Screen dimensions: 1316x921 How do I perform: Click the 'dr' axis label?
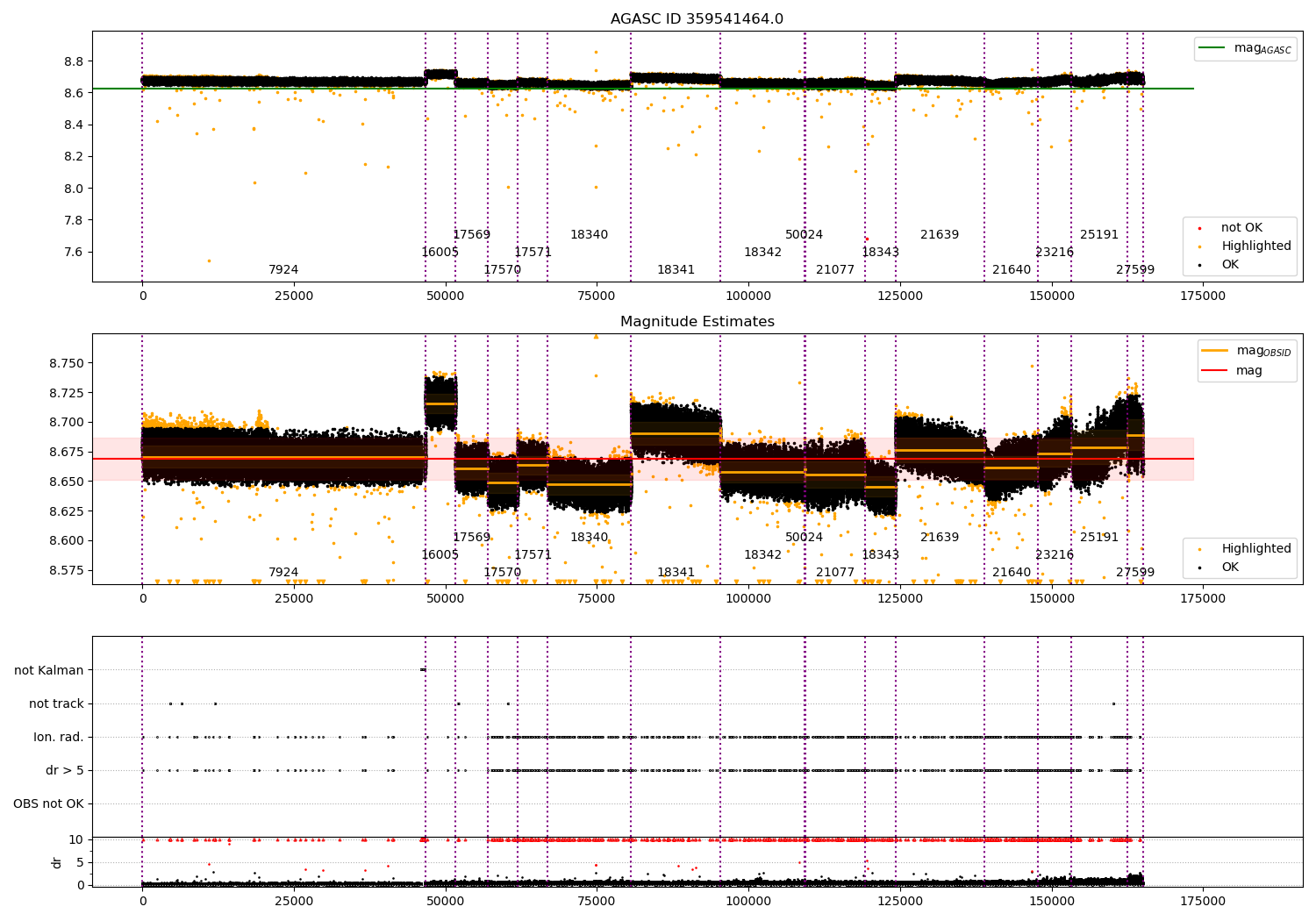click(57, 862)
